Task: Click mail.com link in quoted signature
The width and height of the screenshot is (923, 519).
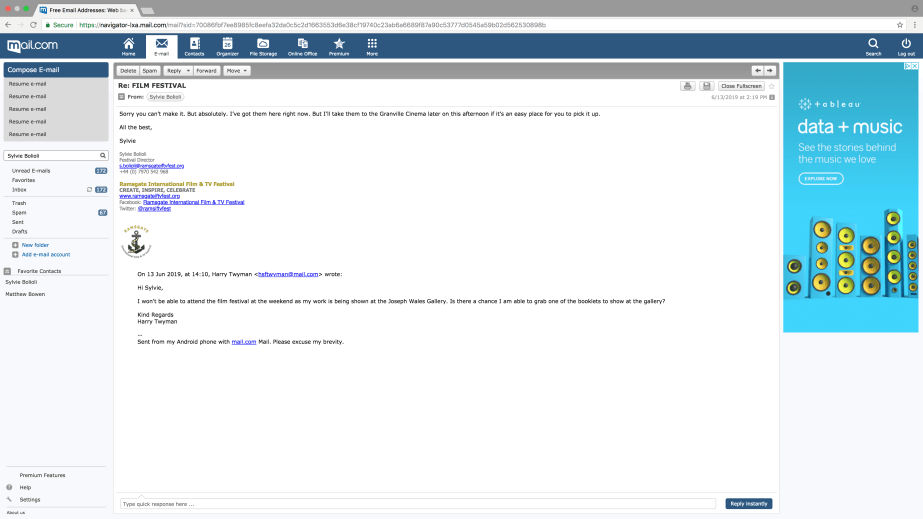Action: pyautogui.click(x=244, y=341)
